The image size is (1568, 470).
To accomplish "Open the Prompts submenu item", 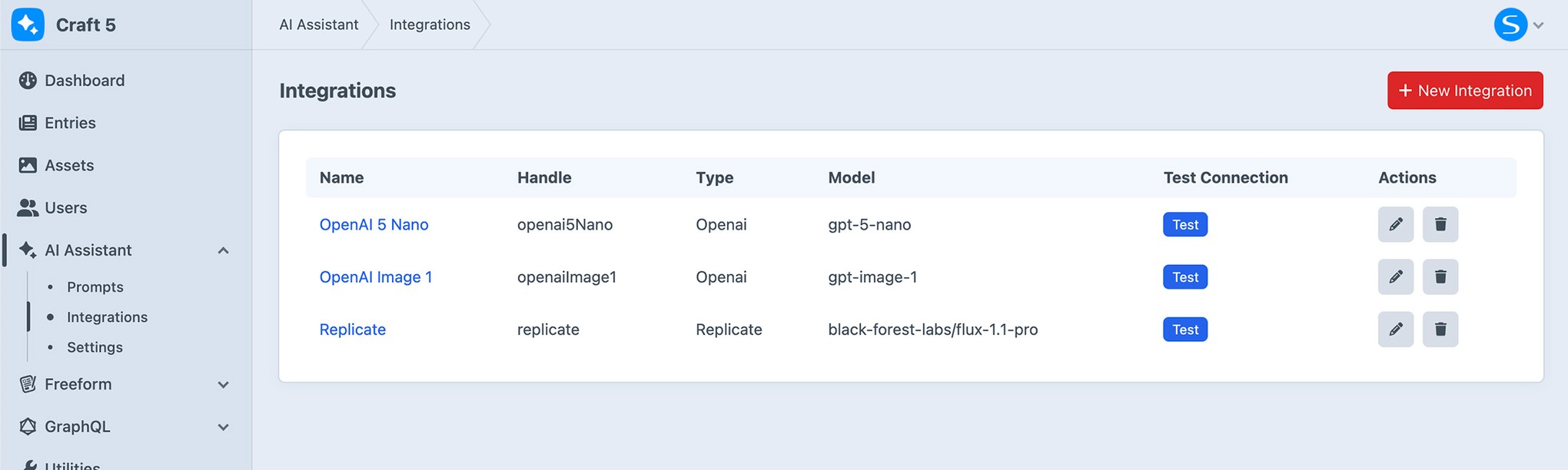I will 95,286.
